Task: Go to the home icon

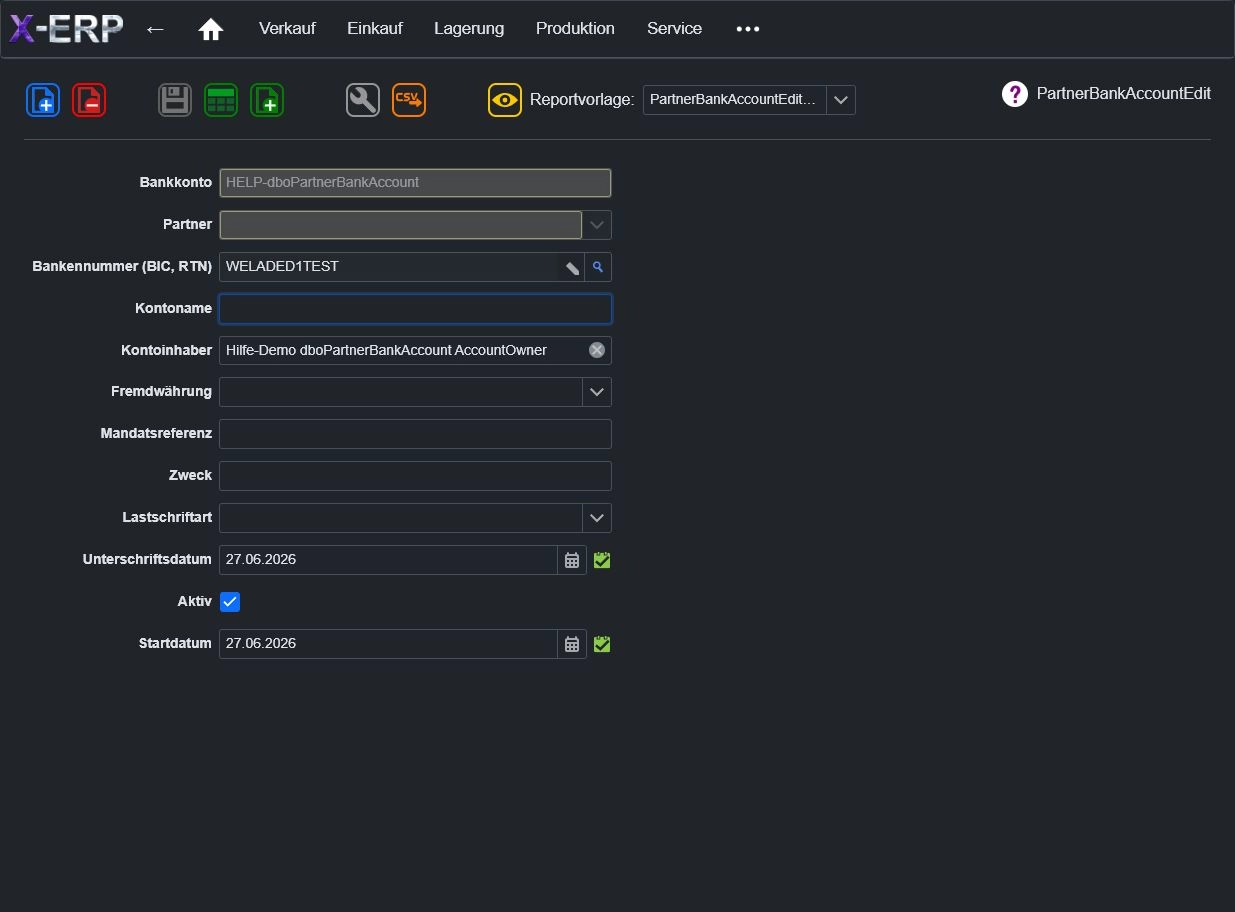Action: [x=210, y=29]
